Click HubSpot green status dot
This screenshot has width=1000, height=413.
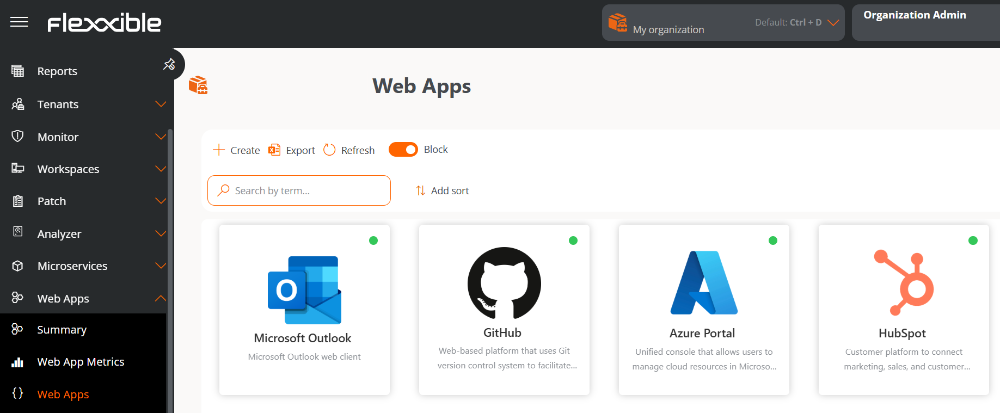pyautogui.click(x=973, y=240)
